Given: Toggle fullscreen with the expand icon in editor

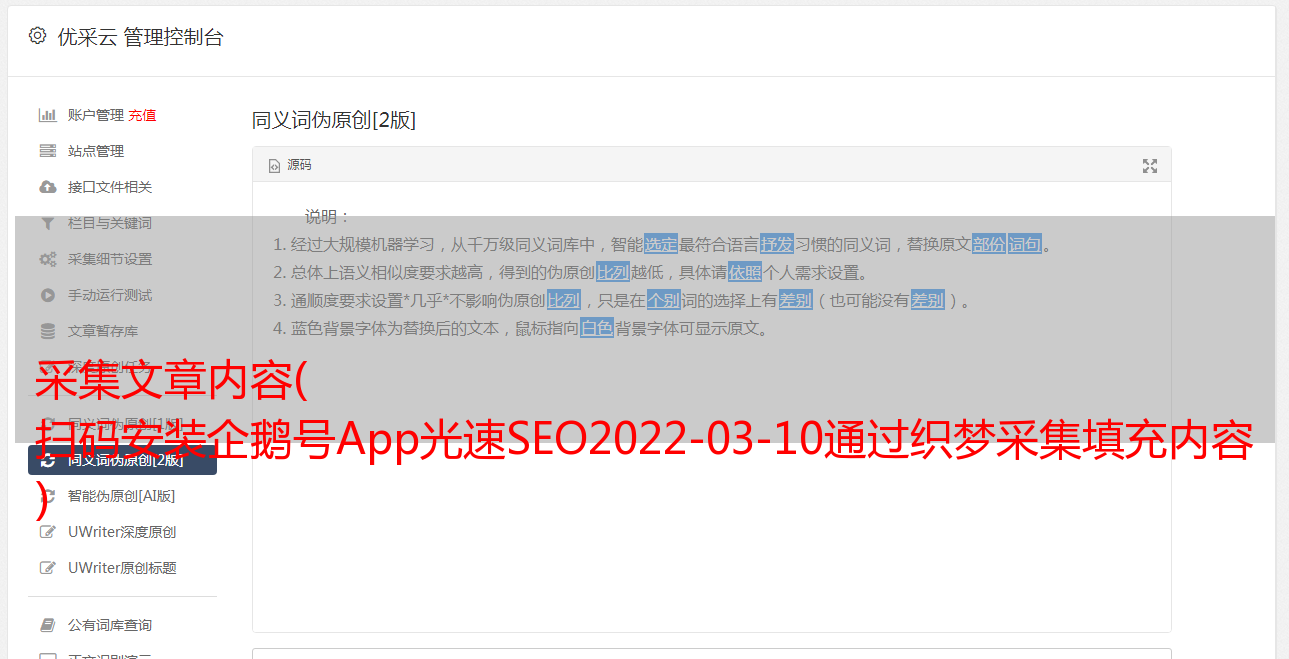Looking at the screenshot, I should click(1150, 166).
